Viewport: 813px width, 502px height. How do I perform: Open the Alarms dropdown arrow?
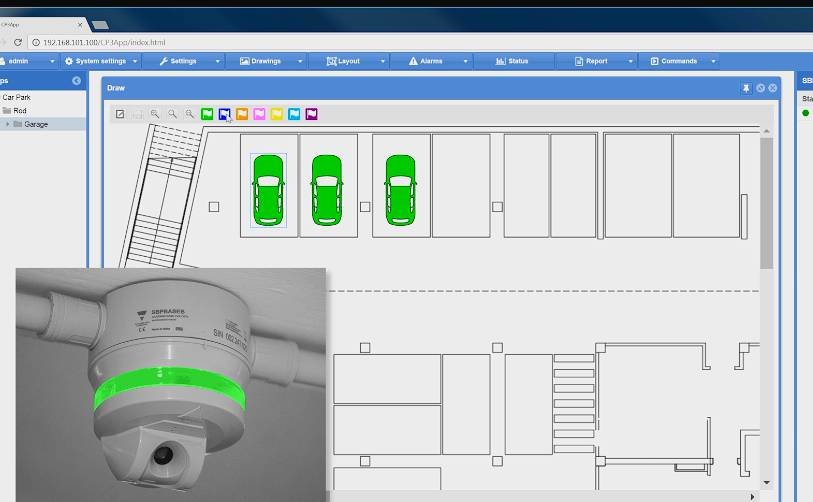[x=465, y=61]
